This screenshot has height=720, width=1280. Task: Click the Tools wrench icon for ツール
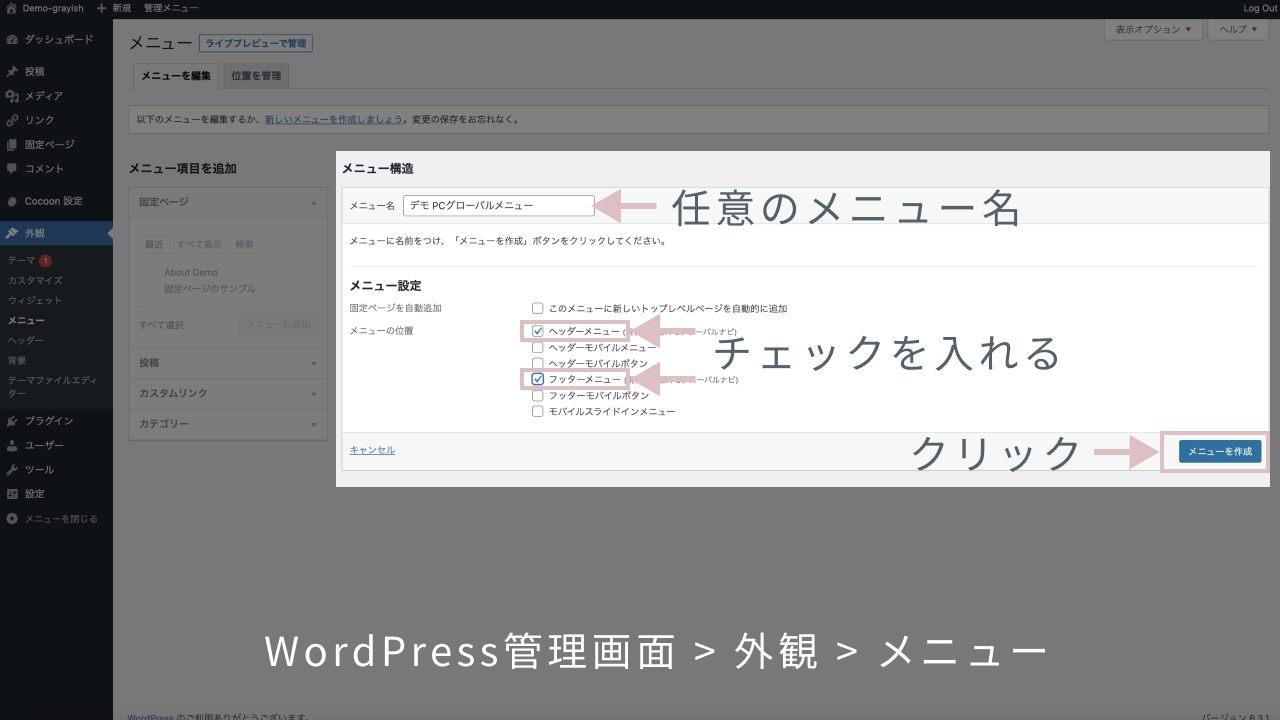[x=11, y=470]
